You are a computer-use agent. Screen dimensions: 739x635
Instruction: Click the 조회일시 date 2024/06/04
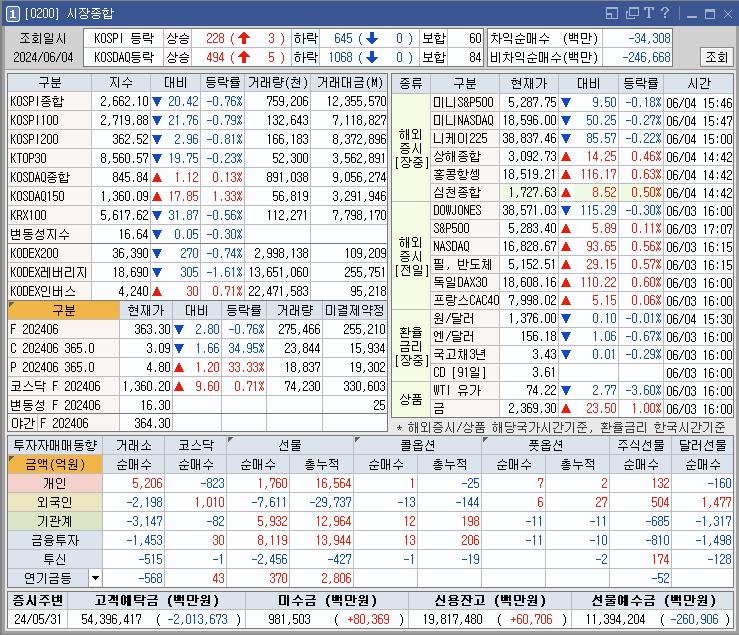(43, 58)
